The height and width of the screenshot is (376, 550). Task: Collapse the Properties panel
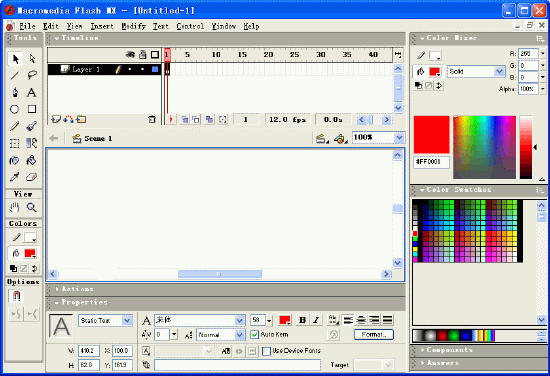pos(57,302)
